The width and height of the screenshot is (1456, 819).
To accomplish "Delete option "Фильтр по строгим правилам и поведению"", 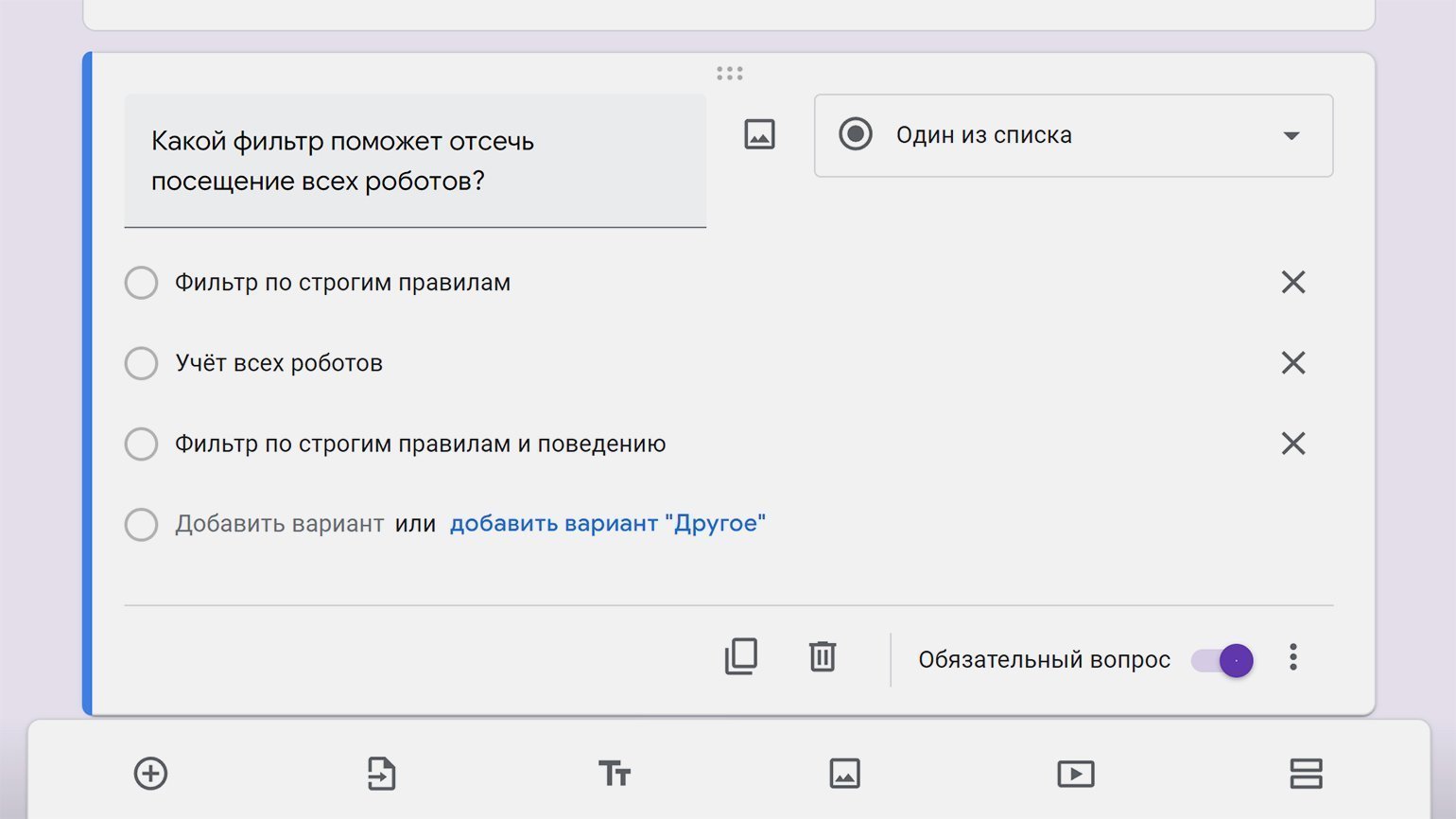I will (1292, 444).
